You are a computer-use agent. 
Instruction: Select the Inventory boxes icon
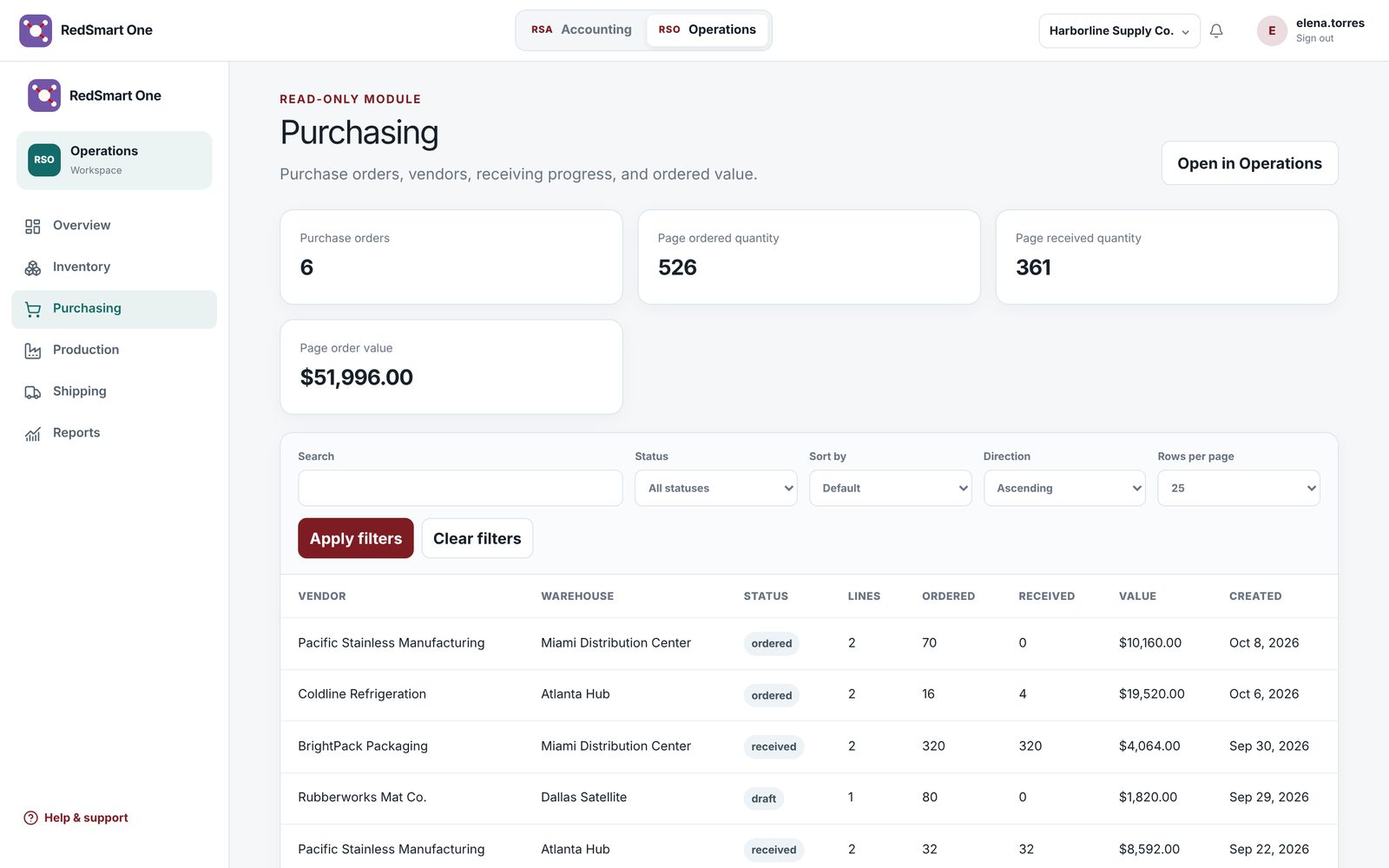(33, 267)
